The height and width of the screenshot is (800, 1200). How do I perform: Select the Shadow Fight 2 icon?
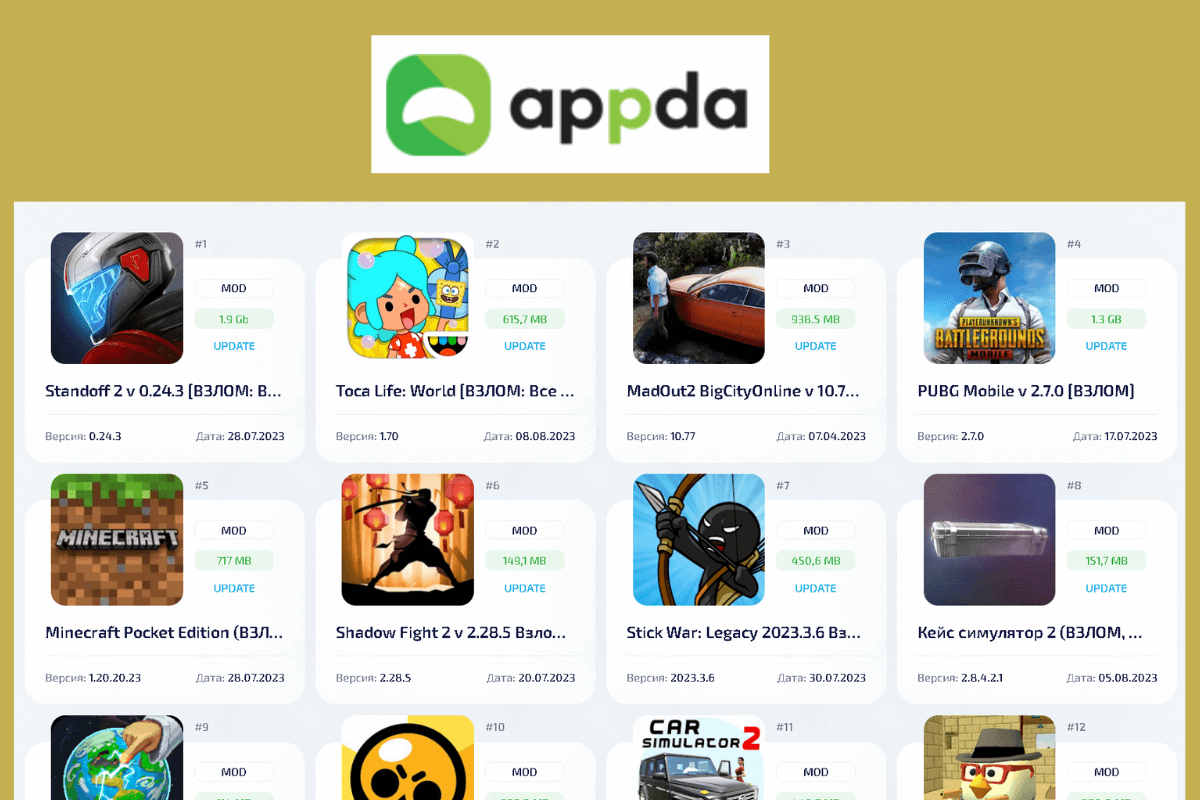[x=407, y=540]
